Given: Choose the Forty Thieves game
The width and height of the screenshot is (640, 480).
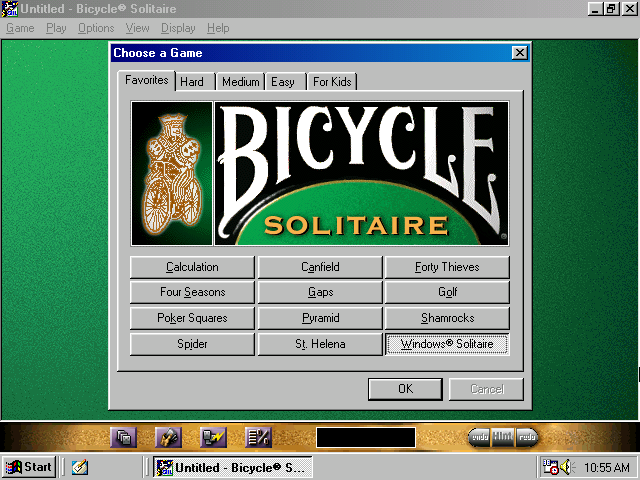Looking at the screenshot, I should (x=447, y=267).
